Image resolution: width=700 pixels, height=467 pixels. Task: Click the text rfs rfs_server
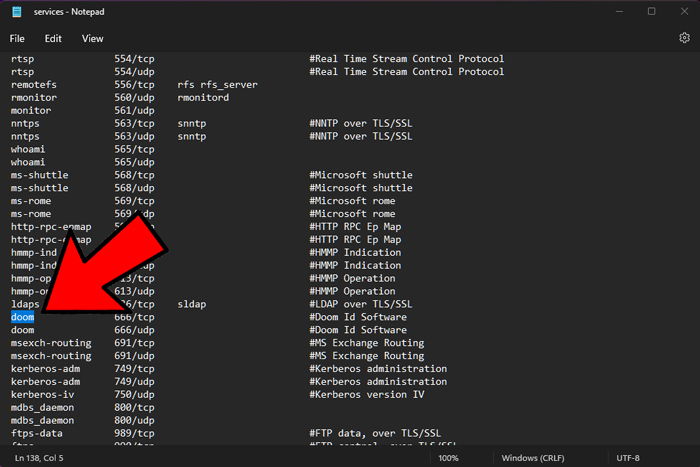point(217,84)
